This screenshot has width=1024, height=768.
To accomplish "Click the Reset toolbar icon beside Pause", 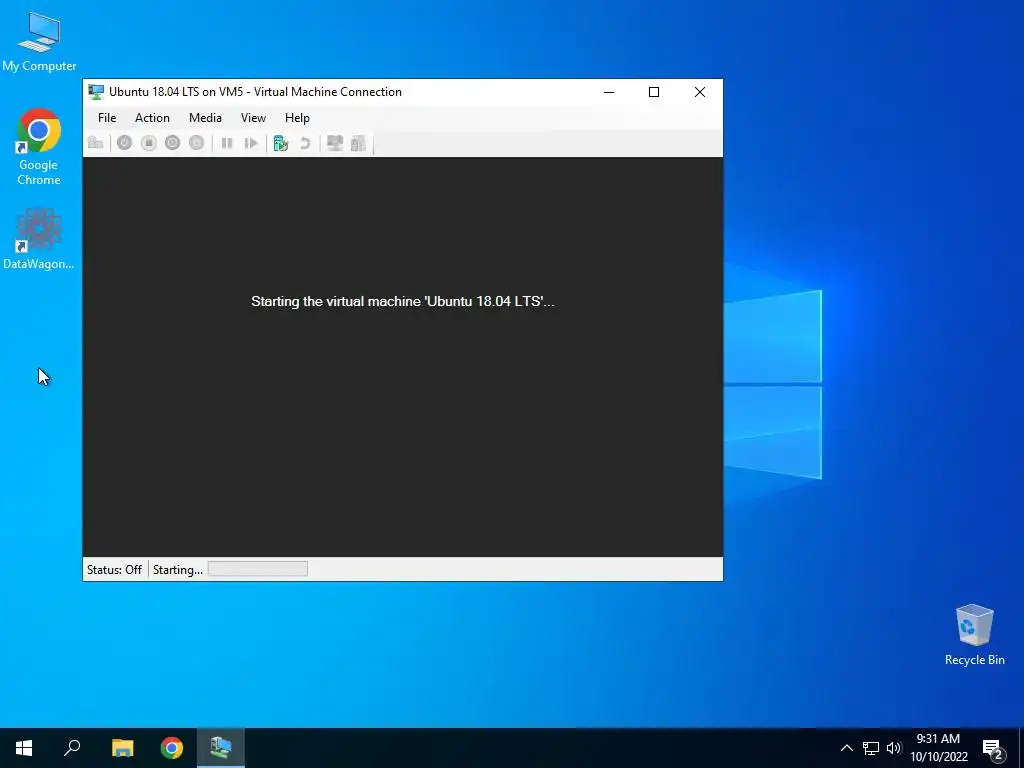I will point(251,143).
